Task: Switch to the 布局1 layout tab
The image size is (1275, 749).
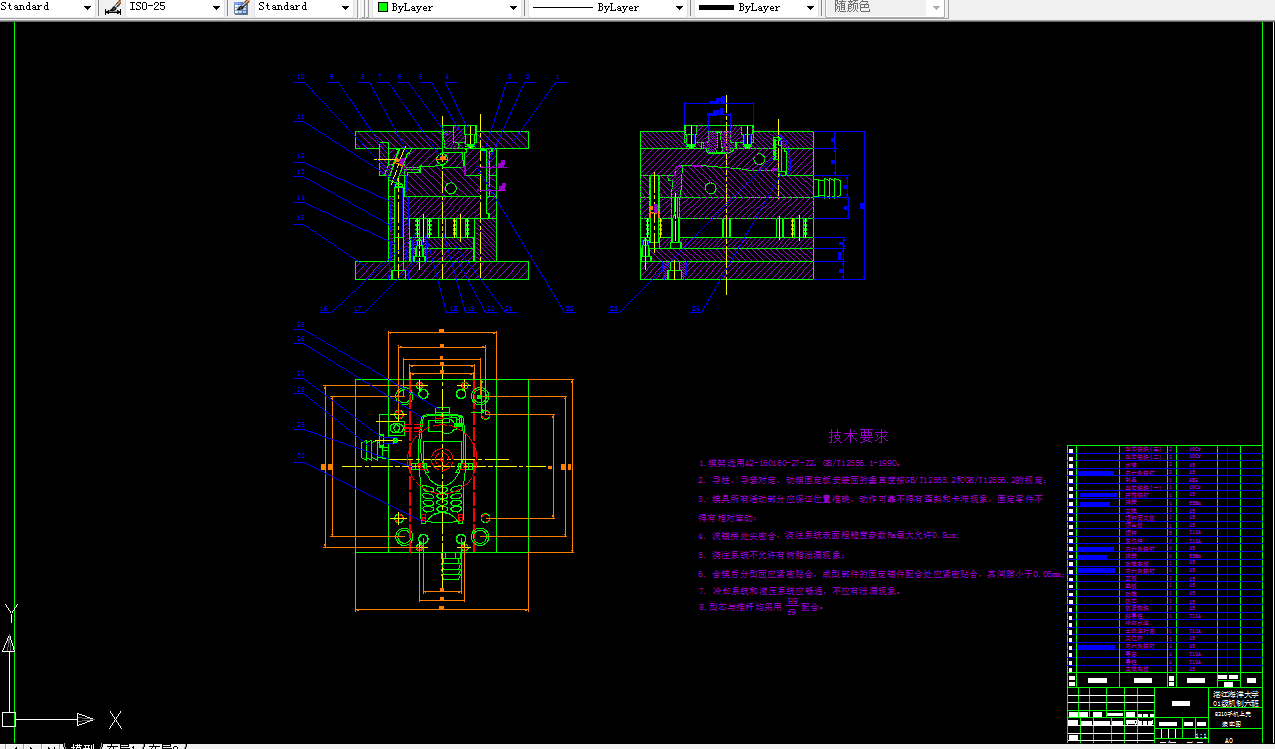Action: [x=123, y=746]
